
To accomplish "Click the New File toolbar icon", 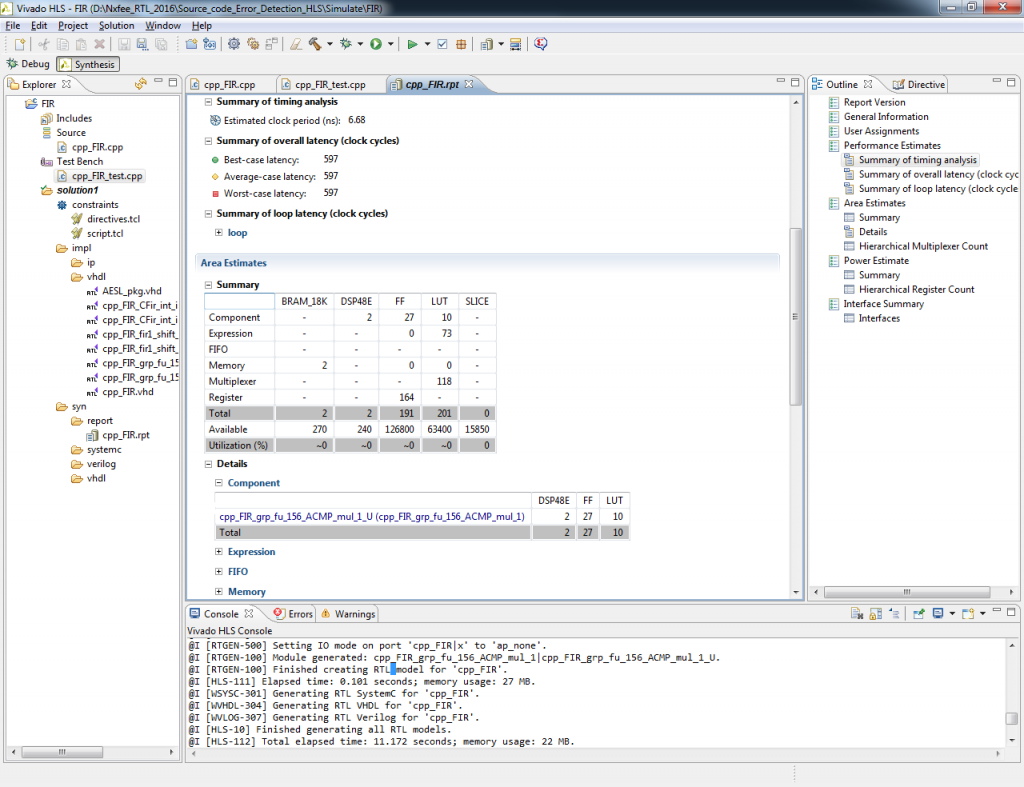I will tap(20, 44).
